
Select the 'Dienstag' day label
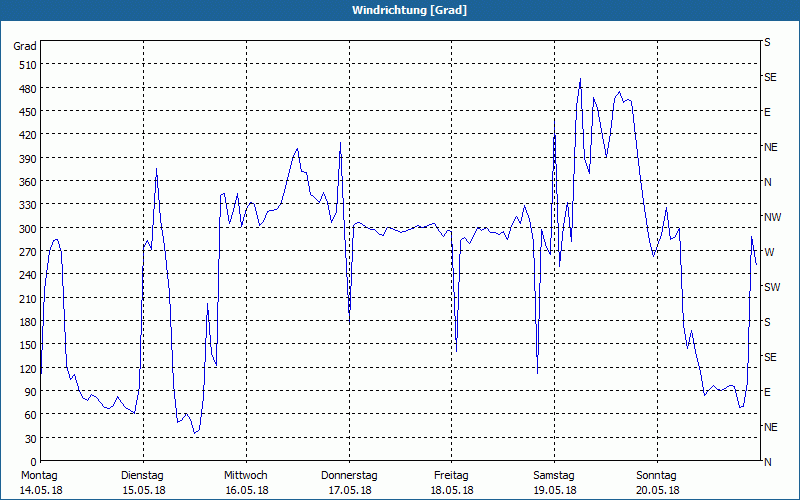(142, 476)
